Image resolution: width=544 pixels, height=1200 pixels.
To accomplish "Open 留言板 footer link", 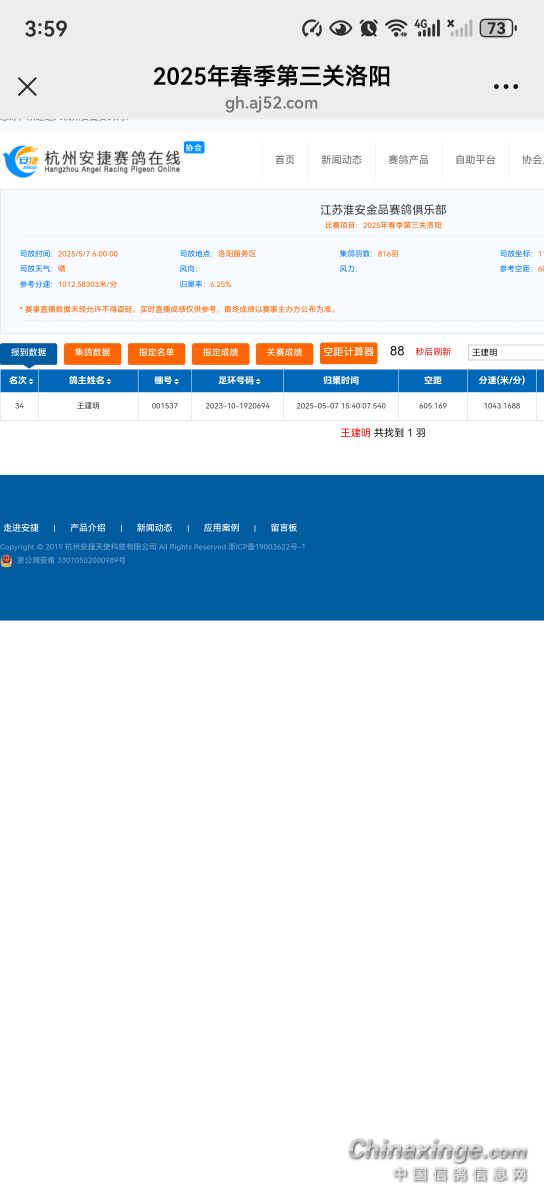I will pos(284,528).
